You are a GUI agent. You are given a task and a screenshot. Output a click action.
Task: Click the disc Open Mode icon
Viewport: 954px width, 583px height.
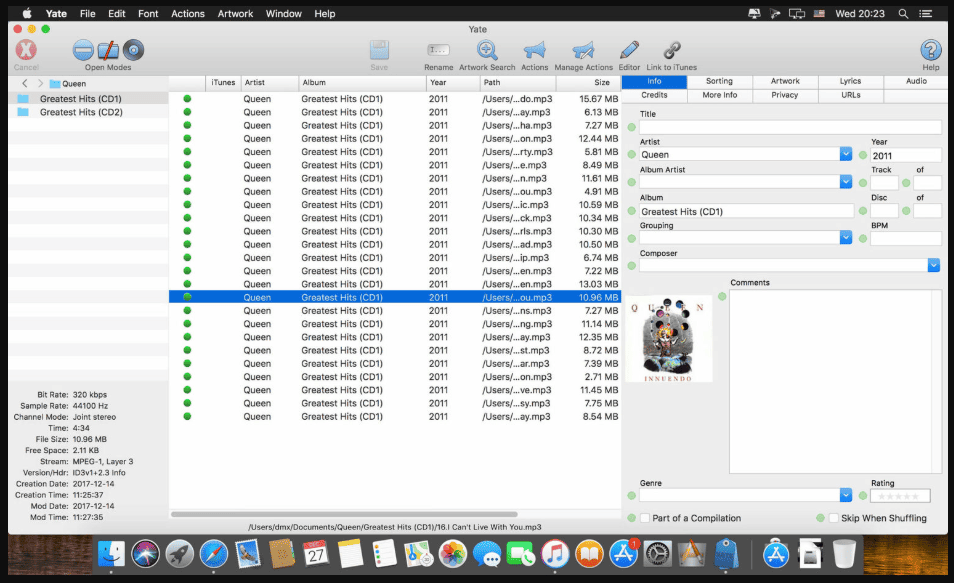point(133,50)
